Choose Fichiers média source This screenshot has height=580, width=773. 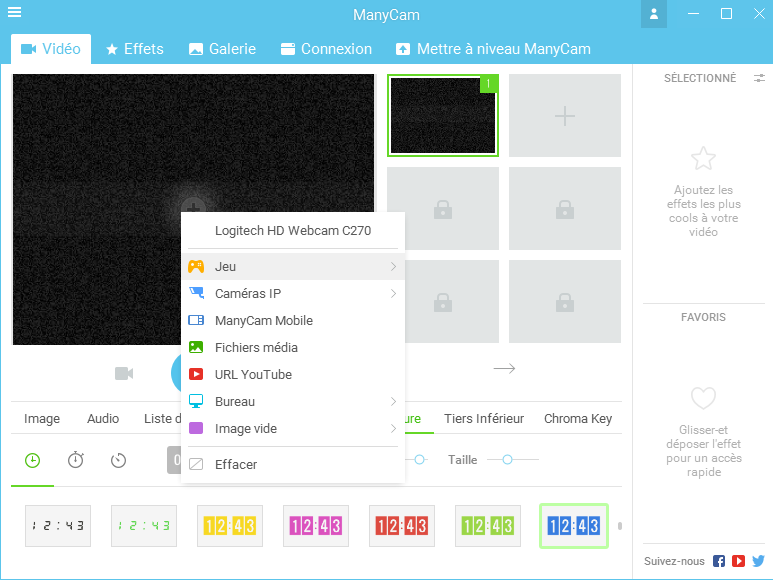293,347
